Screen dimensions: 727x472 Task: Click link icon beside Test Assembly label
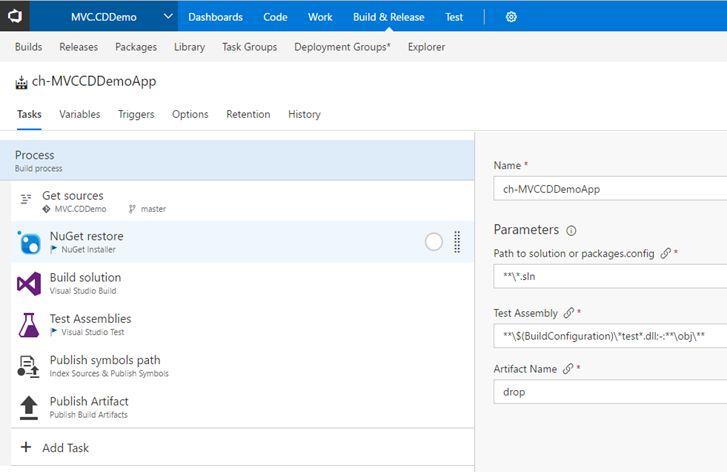[568, 313]
